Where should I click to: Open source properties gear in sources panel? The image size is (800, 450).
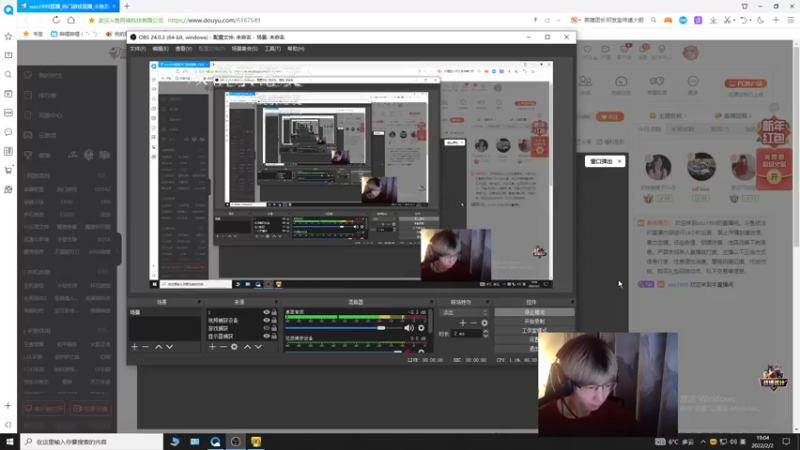234,347
